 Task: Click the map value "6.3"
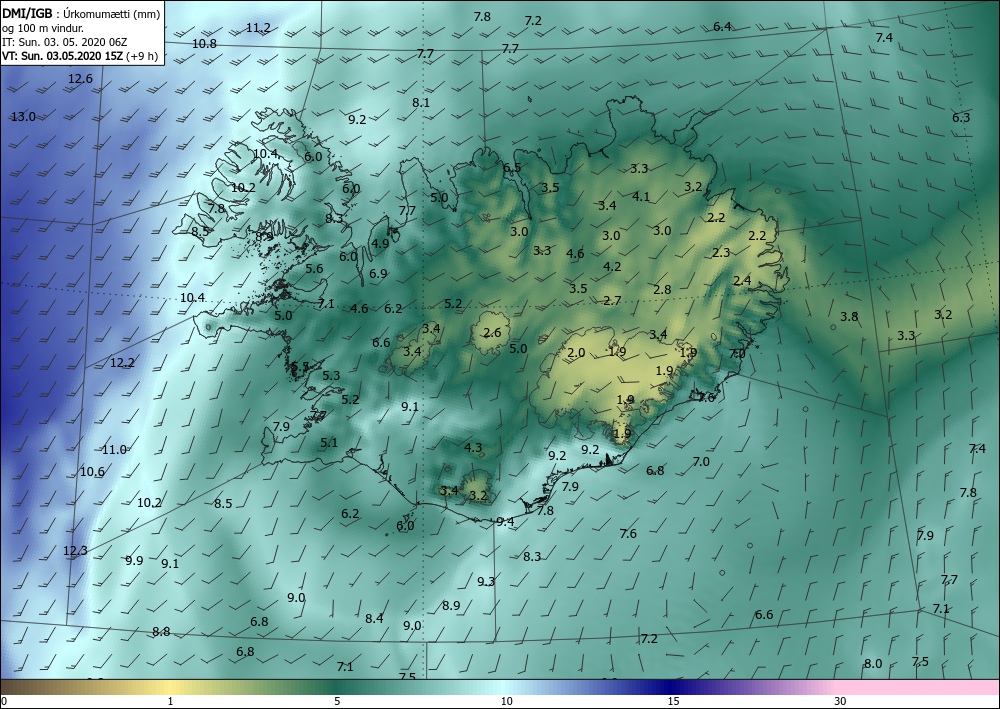(961, 117)
